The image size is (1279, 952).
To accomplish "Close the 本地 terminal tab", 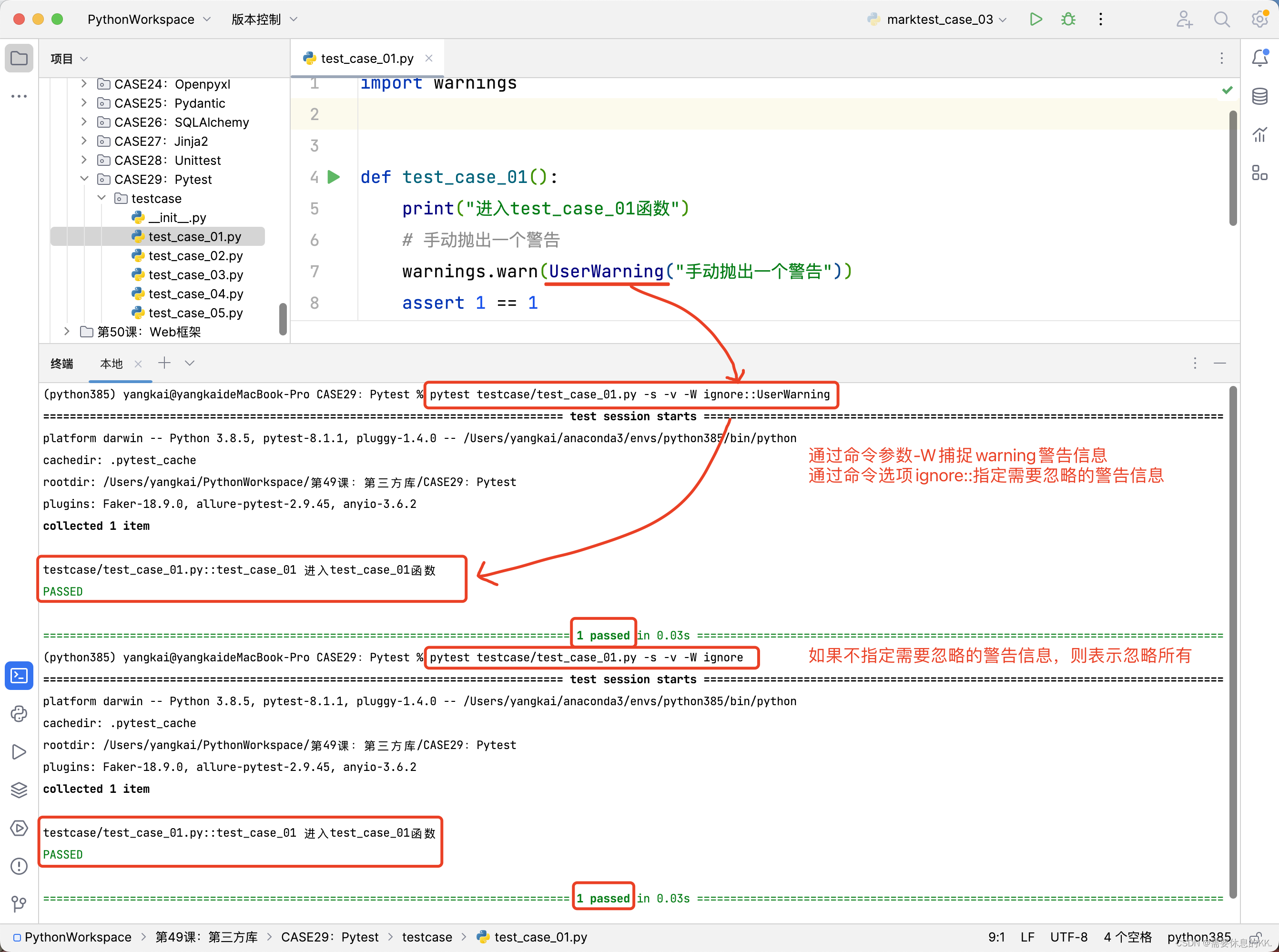I will coord(138,364).
